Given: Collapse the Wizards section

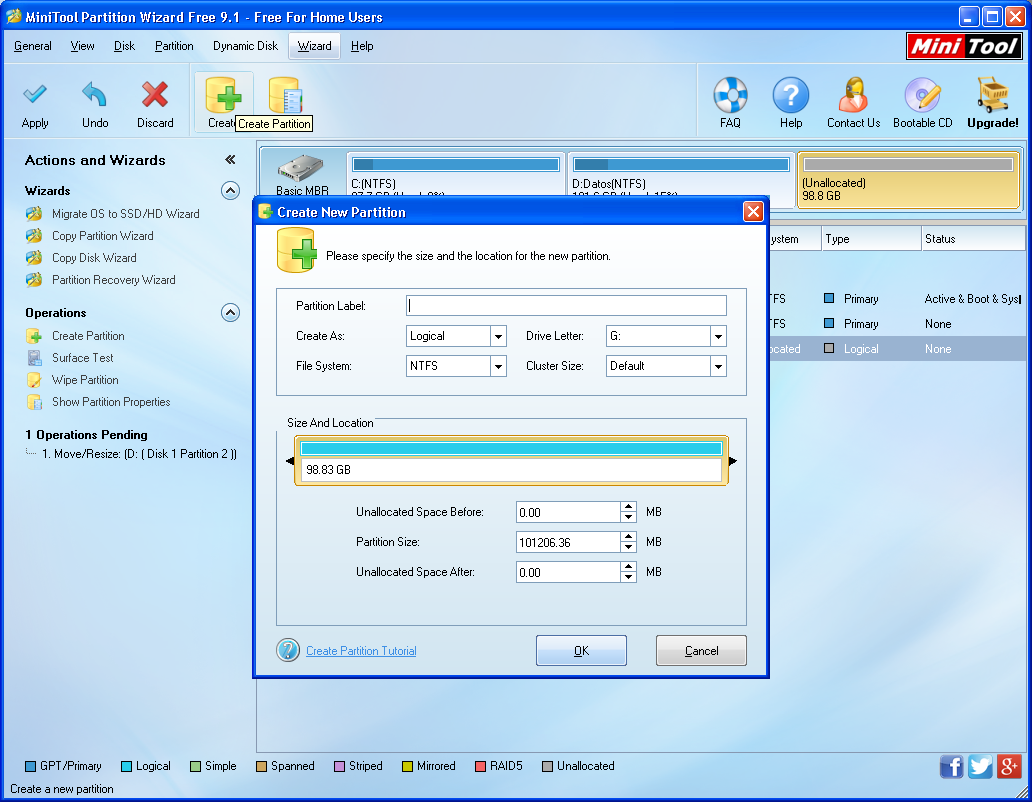Looking at the screenshot, I should tap(230, 190).
